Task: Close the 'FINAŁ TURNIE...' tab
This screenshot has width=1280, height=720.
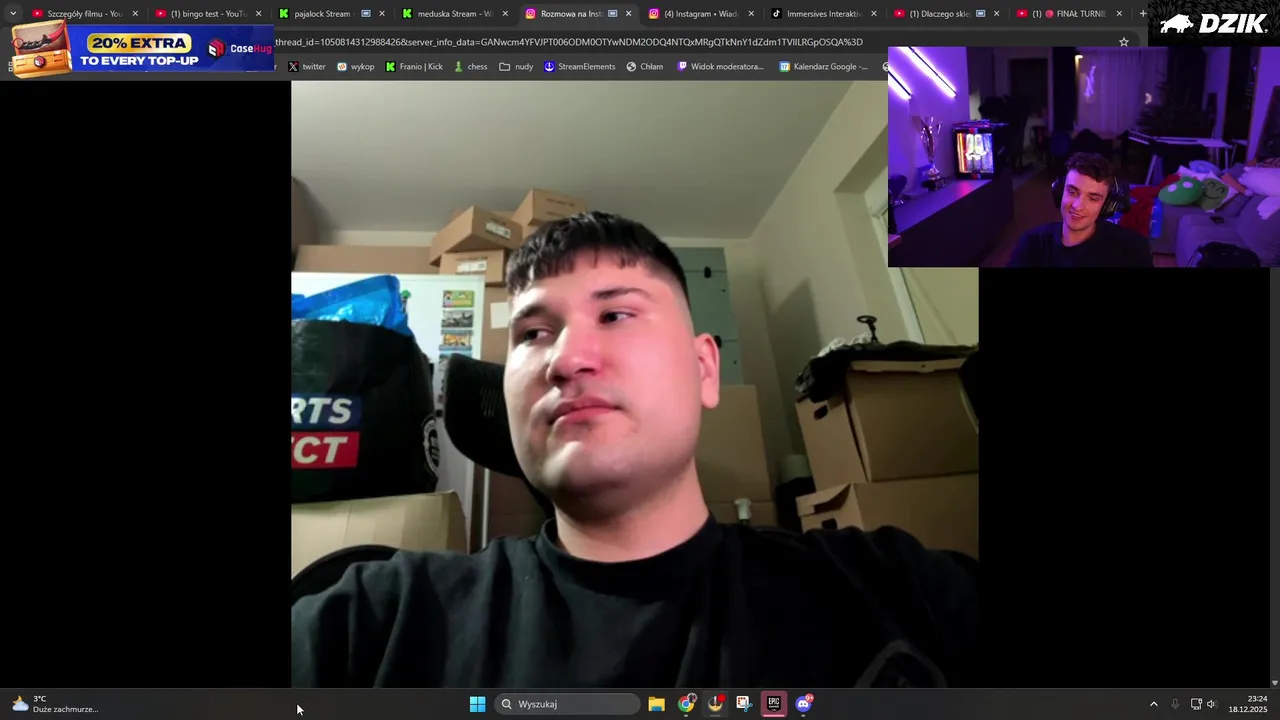Action: click(1119, 14)
